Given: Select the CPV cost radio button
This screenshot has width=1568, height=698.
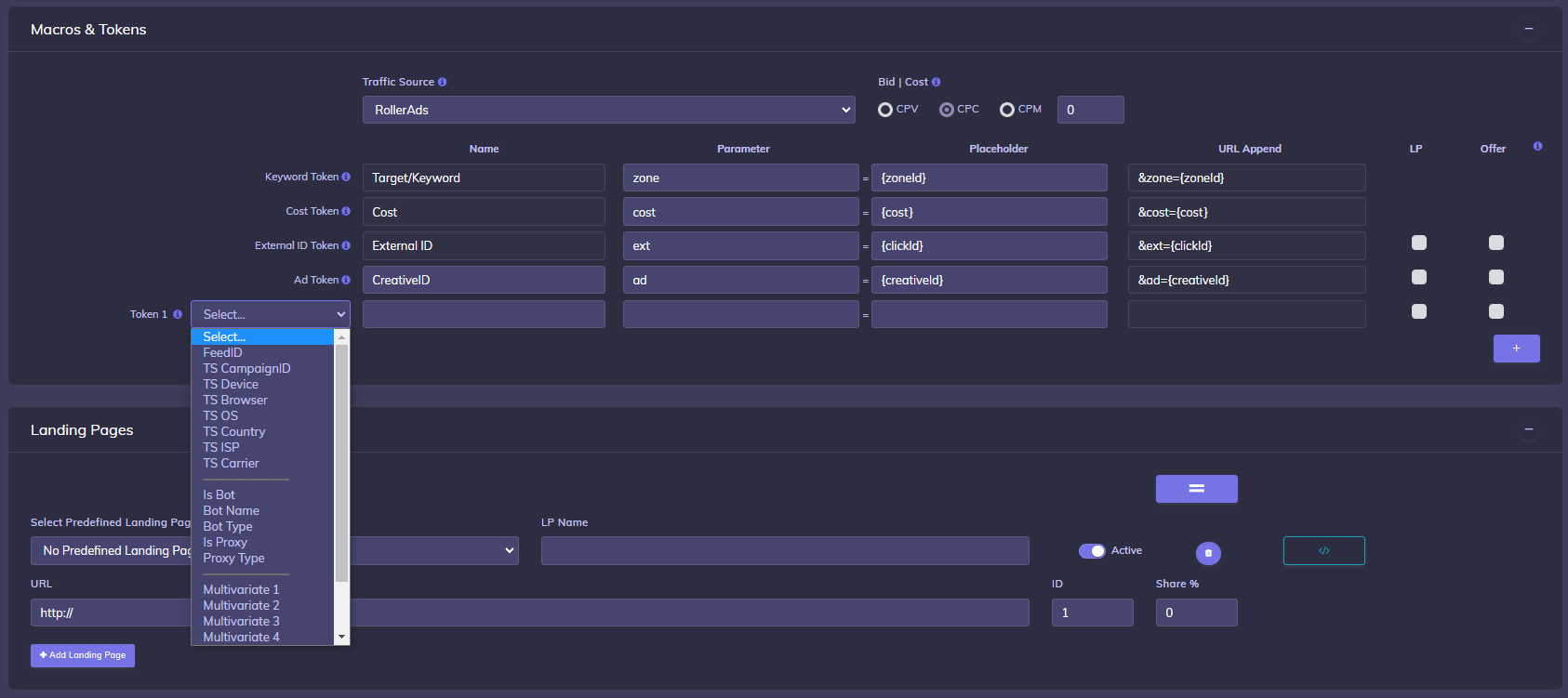Looking at the screenshot, I should (x=885, y=110).
